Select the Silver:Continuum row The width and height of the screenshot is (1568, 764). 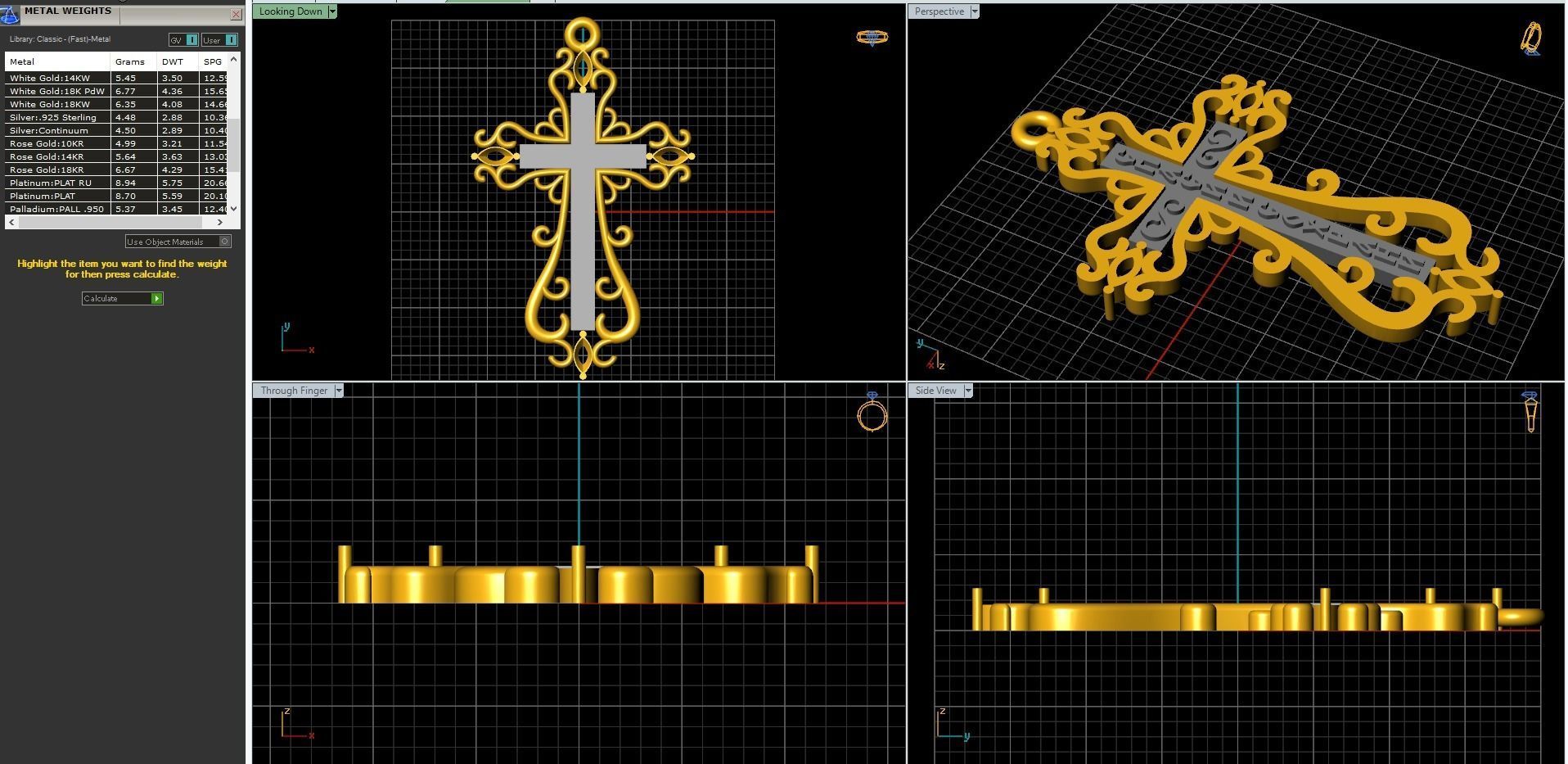(x=116, y=130)
